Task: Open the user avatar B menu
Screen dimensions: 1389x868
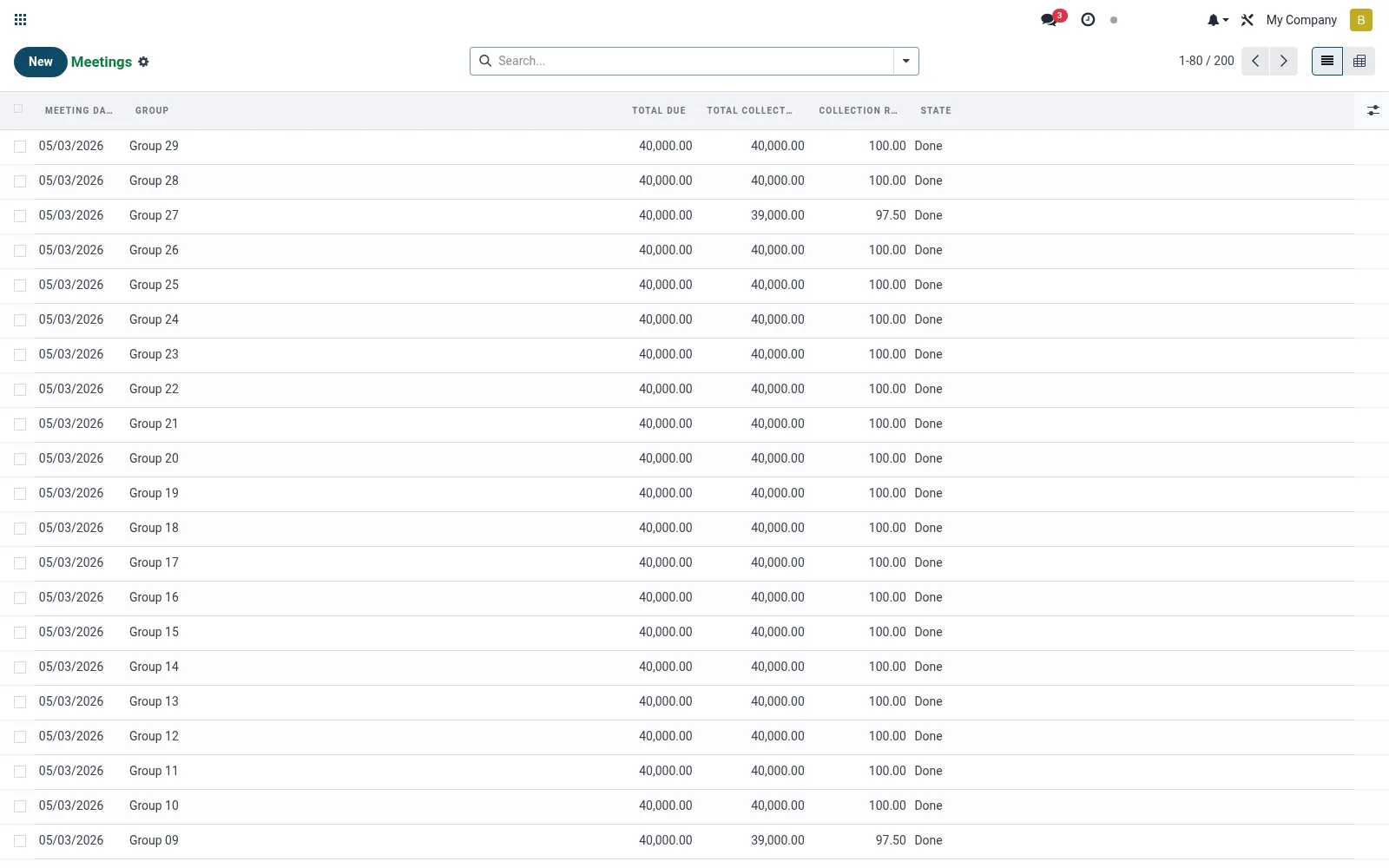Action: 1361,20
